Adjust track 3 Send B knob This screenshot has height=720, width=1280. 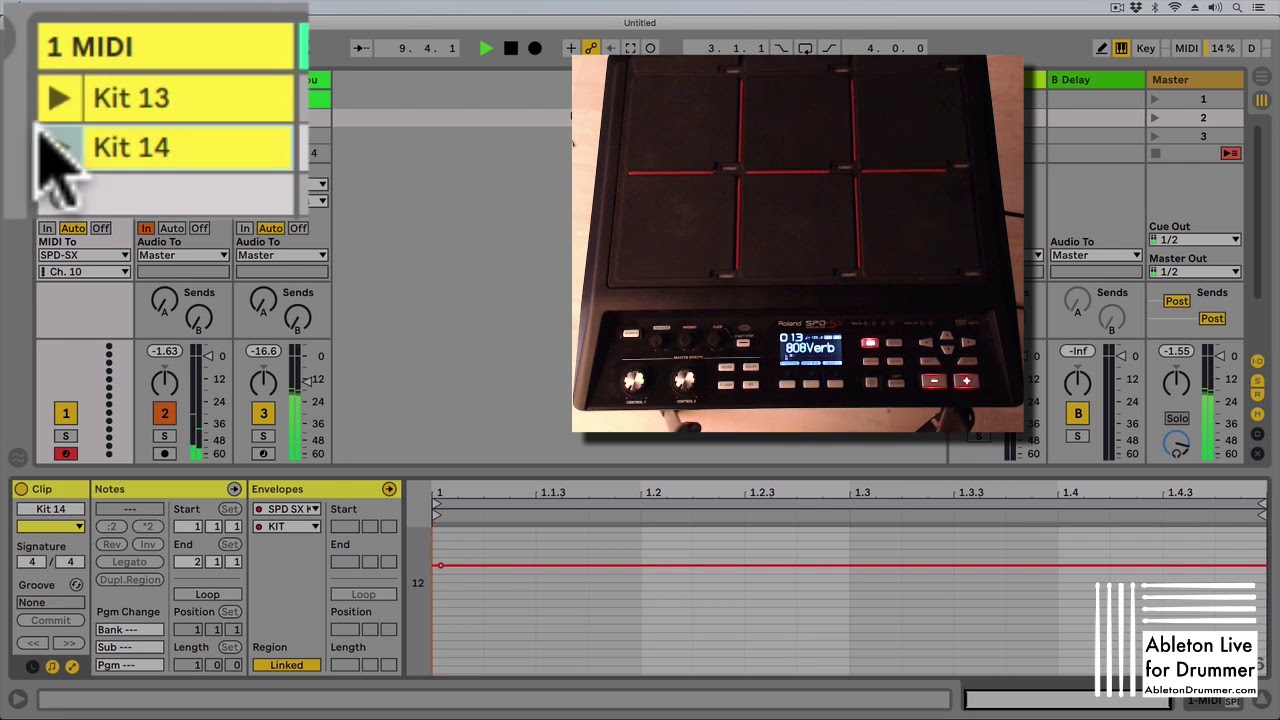pyautogui.click(x=297, y=319)
